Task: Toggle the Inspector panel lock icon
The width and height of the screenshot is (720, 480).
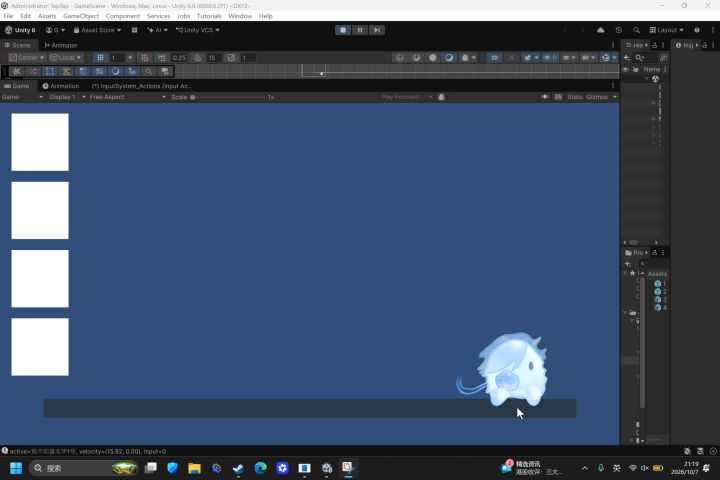Action: pyautogui.click(x=704, y=45)
